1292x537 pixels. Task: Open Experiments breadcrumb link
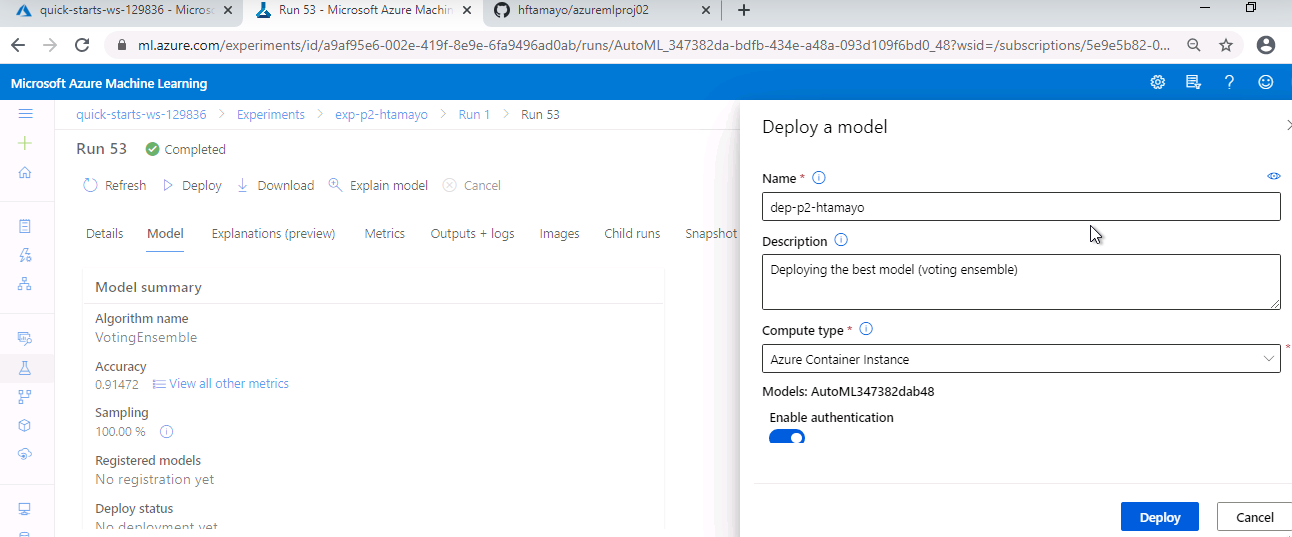pos(271,114)
